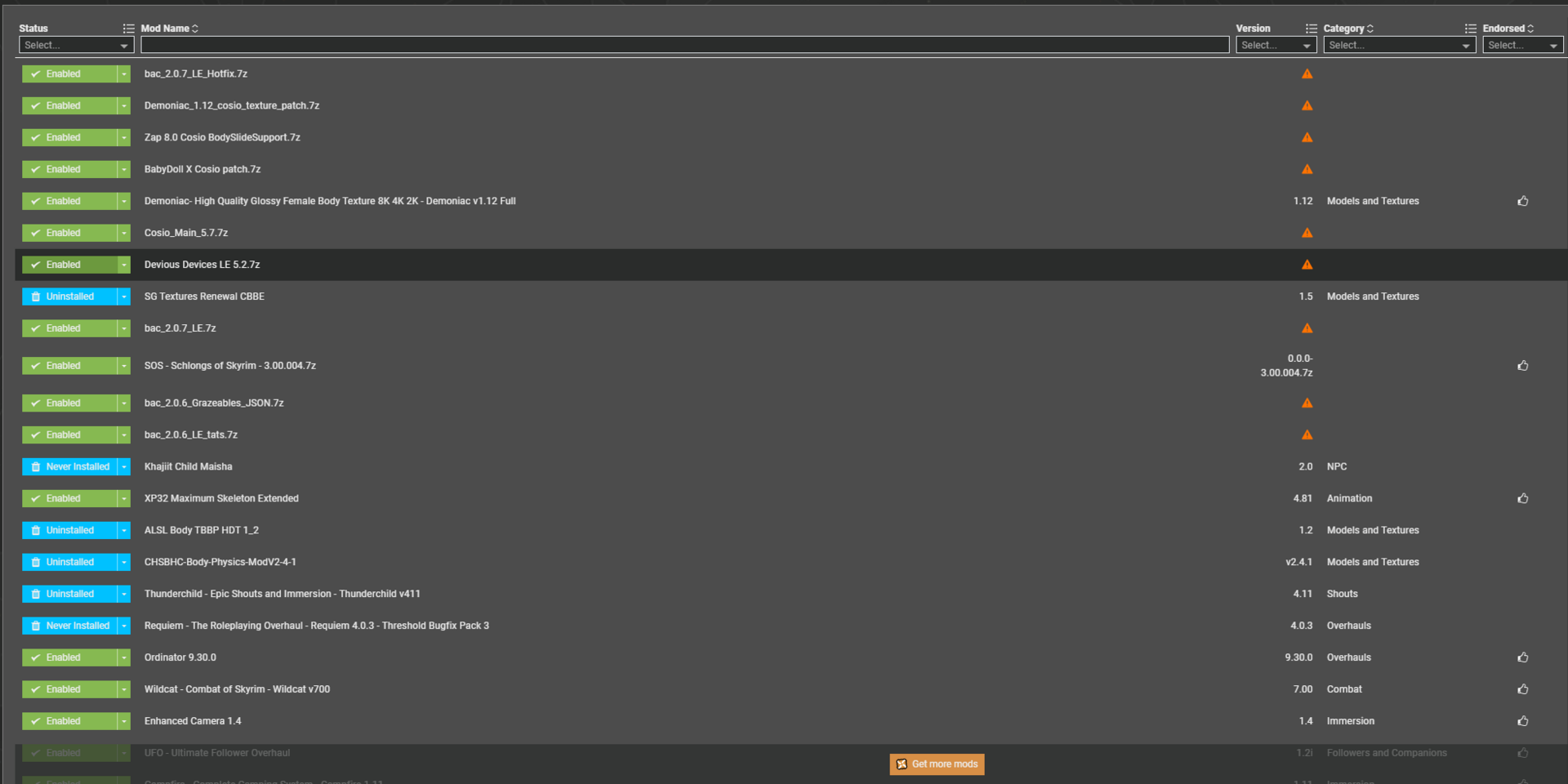
Task: Click Status column header
Action: pyautogui.click(x=33, y=29)
